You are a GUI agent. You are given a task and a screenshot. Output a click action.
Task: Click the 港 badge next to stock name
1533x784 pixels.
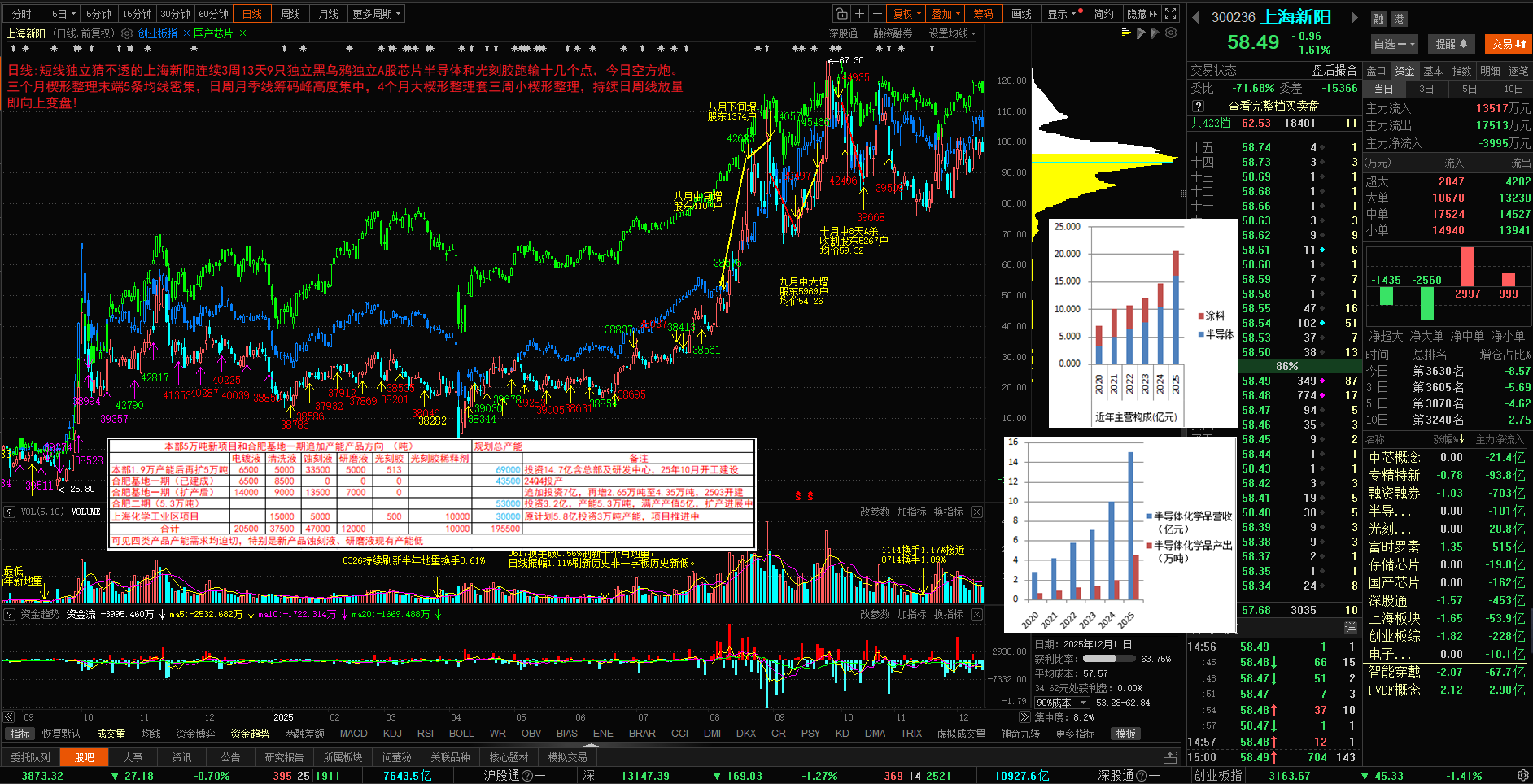coord(1399,19)
